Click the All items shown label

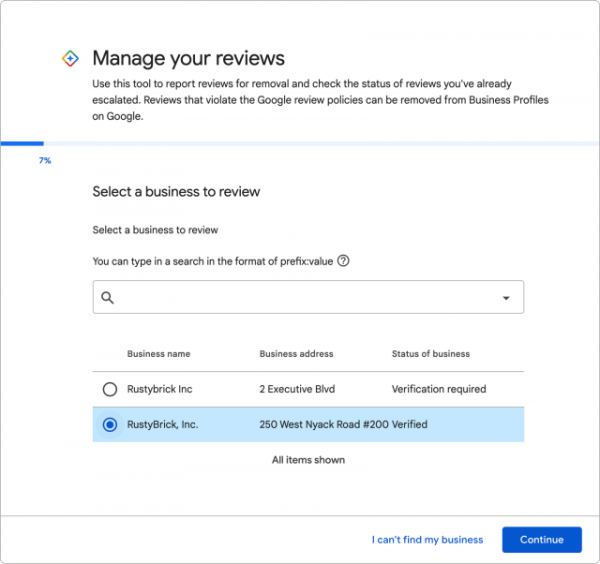(308, 460)
